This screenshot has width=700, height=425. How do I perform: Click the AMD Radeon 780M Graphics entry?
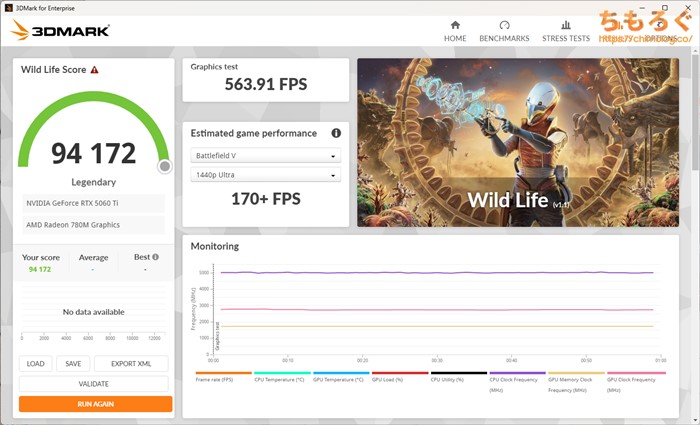click(93, 225)
